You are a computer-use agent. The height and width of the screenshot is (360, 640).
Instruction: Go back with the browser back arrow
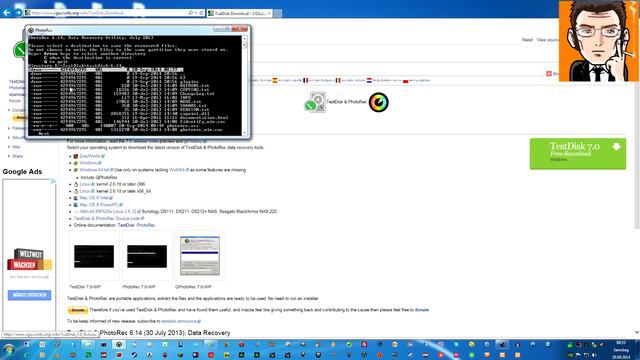click(7, 13)
